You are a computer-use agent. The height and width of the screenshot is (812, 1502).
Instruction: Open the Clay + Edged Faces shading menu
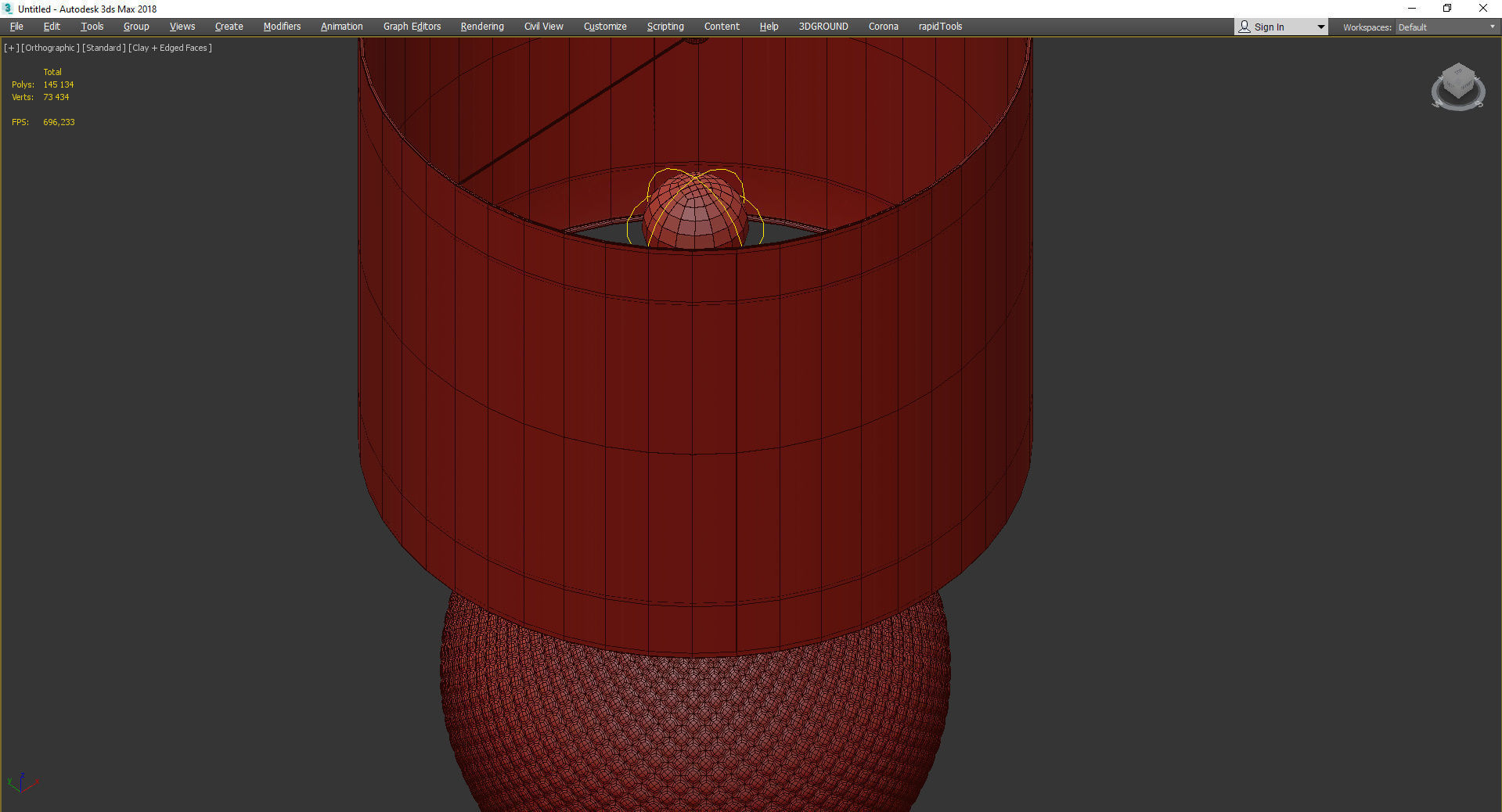coord(170,48)
